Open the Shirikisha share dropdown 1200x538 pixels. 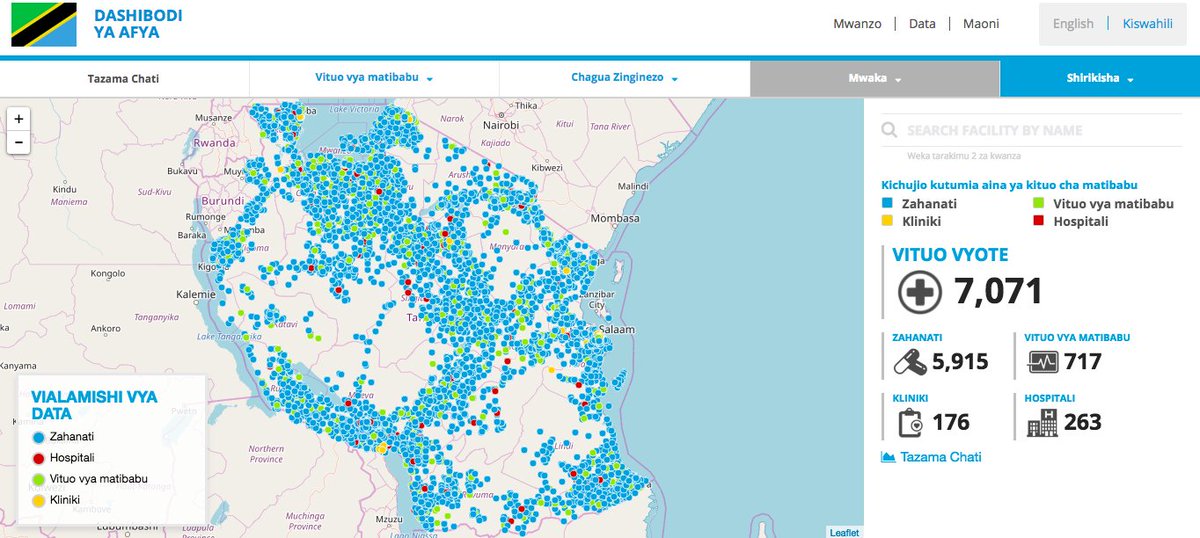click(x=1100, y=79)
